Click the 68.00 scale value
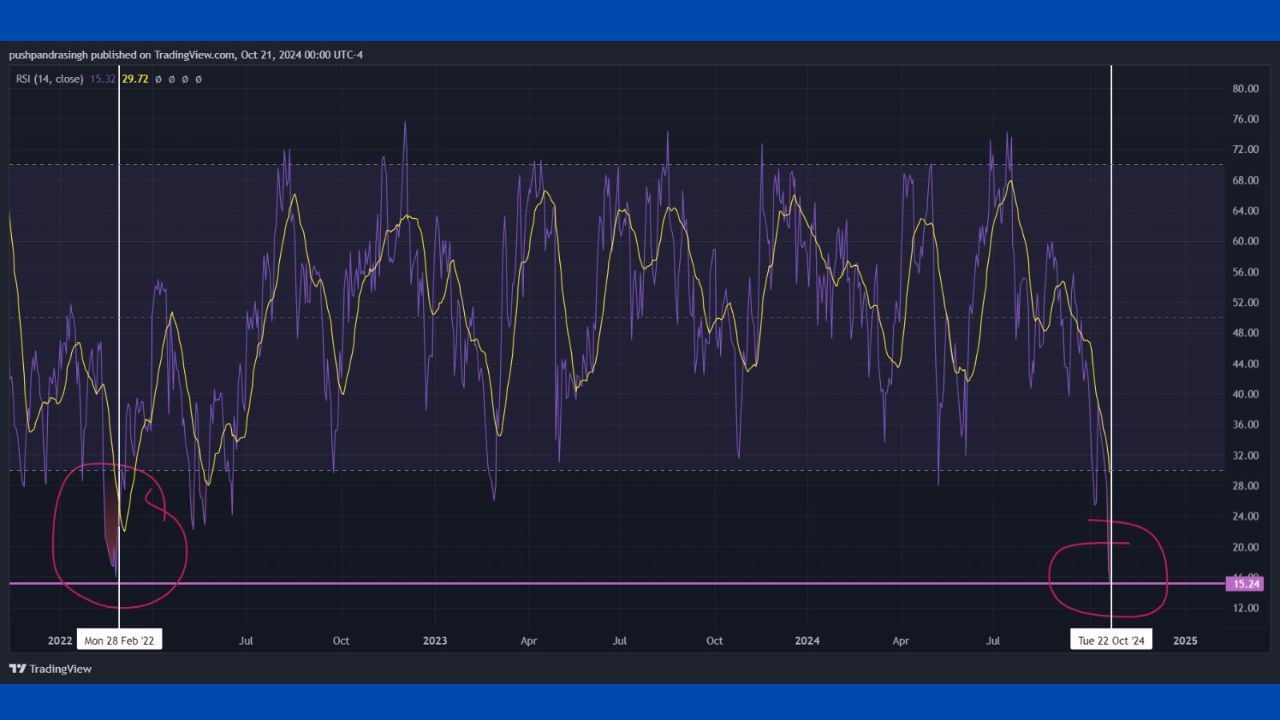 [1245, 180]
